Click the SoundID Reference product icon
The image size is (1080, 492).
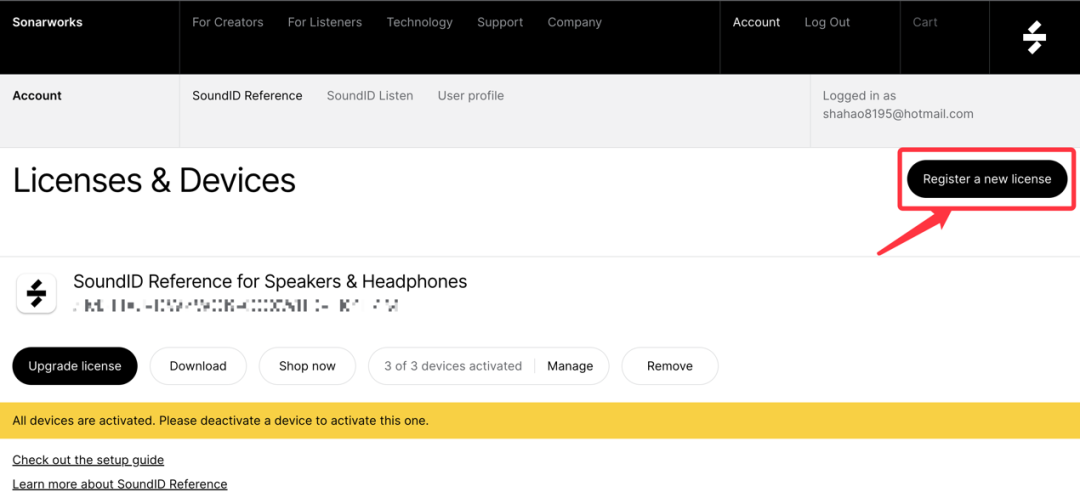[36, 294]
